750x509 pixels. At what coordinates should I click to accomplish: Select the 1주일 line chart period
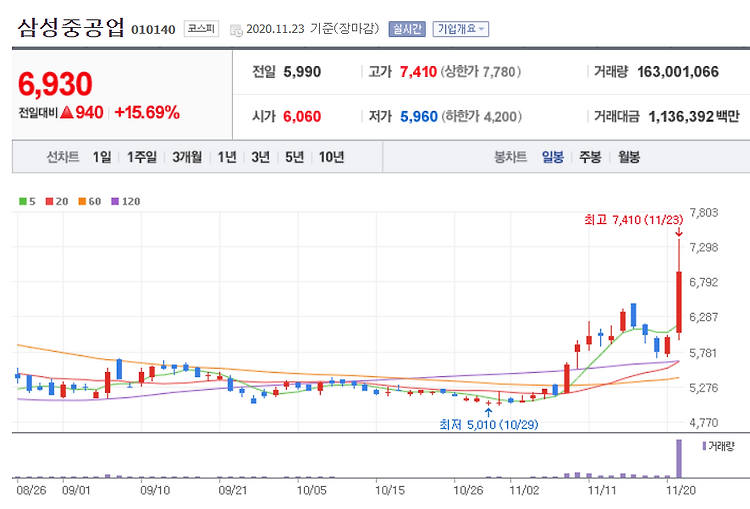142,157
